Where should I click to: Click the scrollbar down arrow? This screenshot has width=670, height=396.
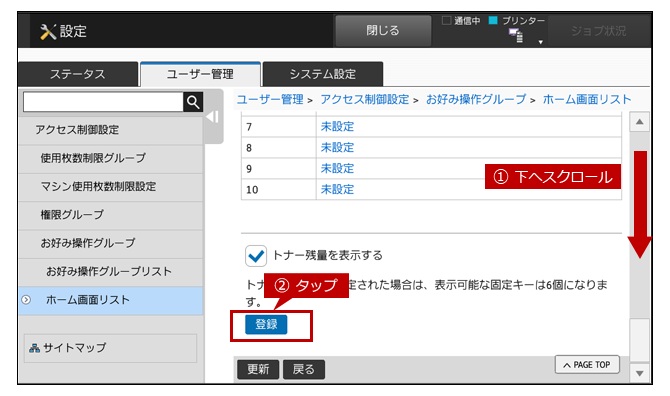[x=639, y=374]
